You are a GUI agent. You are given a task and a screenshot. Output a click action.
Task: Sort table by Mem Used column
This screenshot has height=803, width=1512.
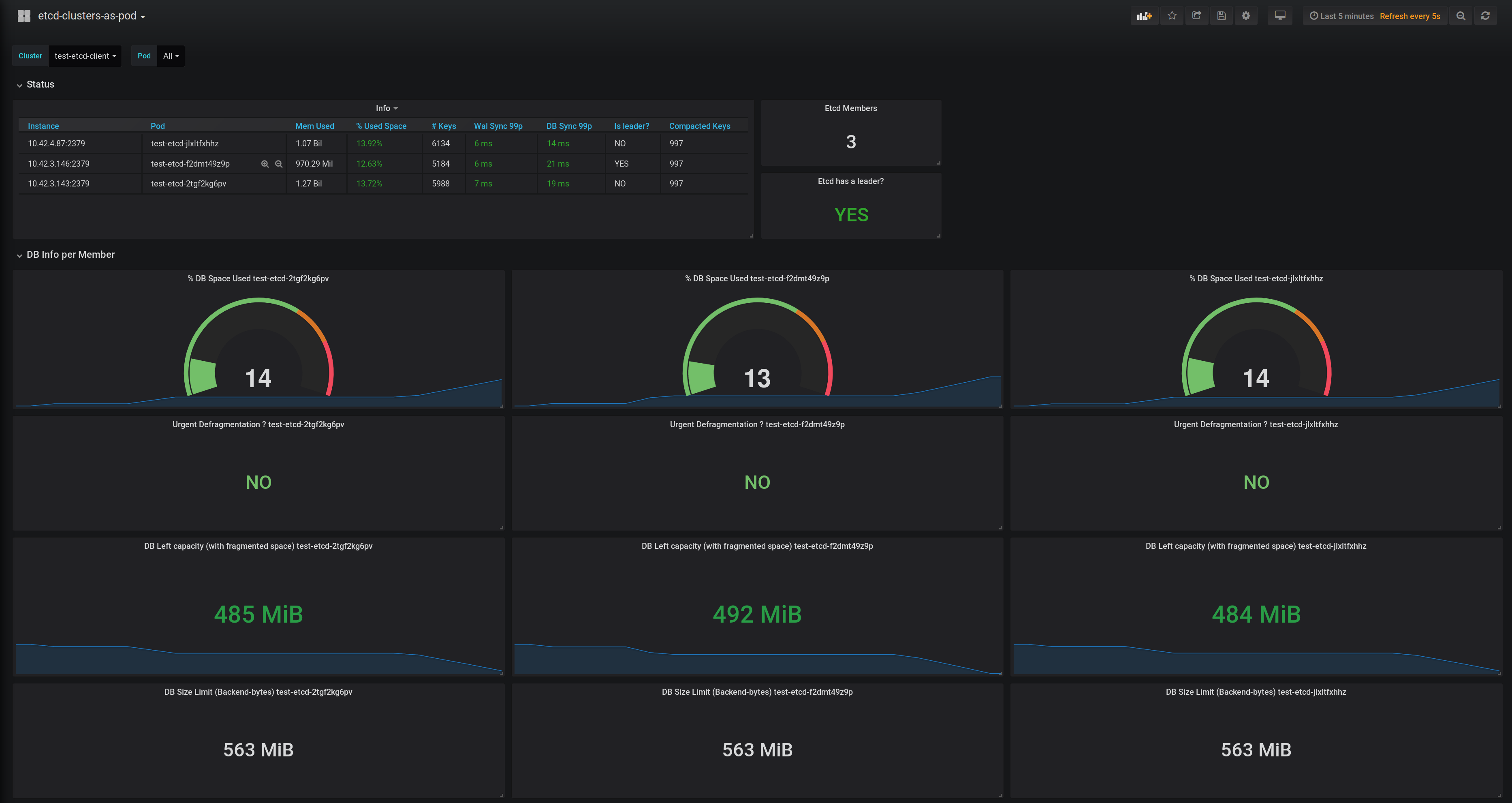coord(314,126)
